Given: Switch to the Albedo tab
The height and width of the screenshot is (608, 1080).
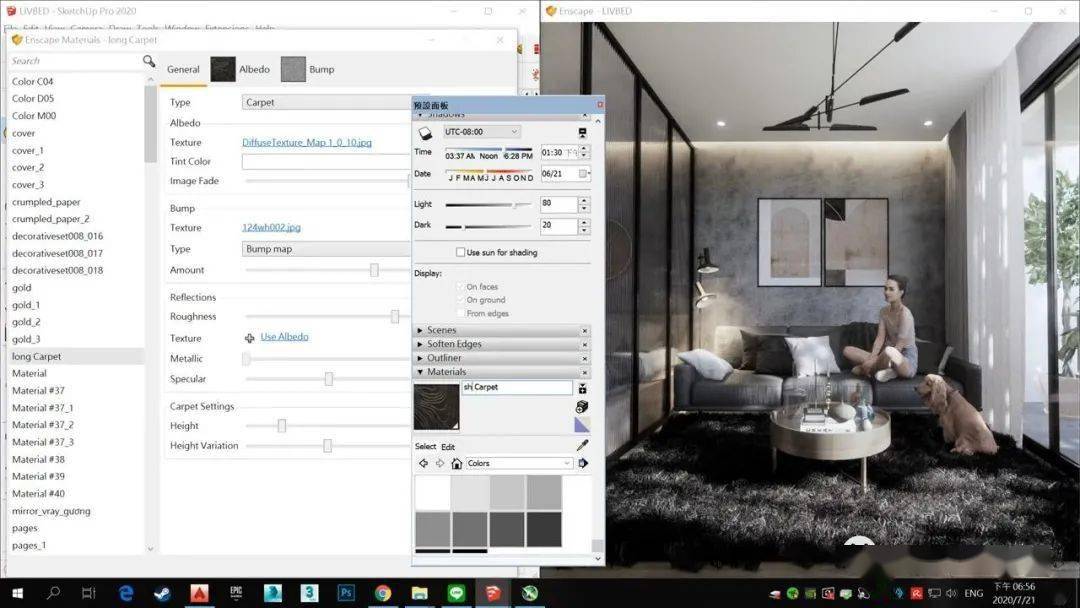Looking at the screenshot, I should click(240, 69).
